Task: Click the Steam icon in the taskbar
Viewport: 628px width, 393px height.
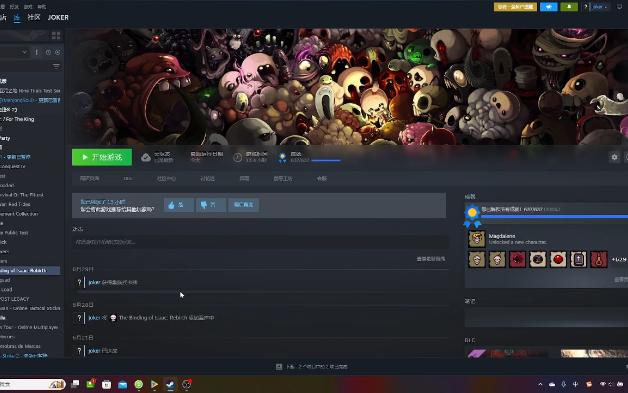Action: click(170, 385)
